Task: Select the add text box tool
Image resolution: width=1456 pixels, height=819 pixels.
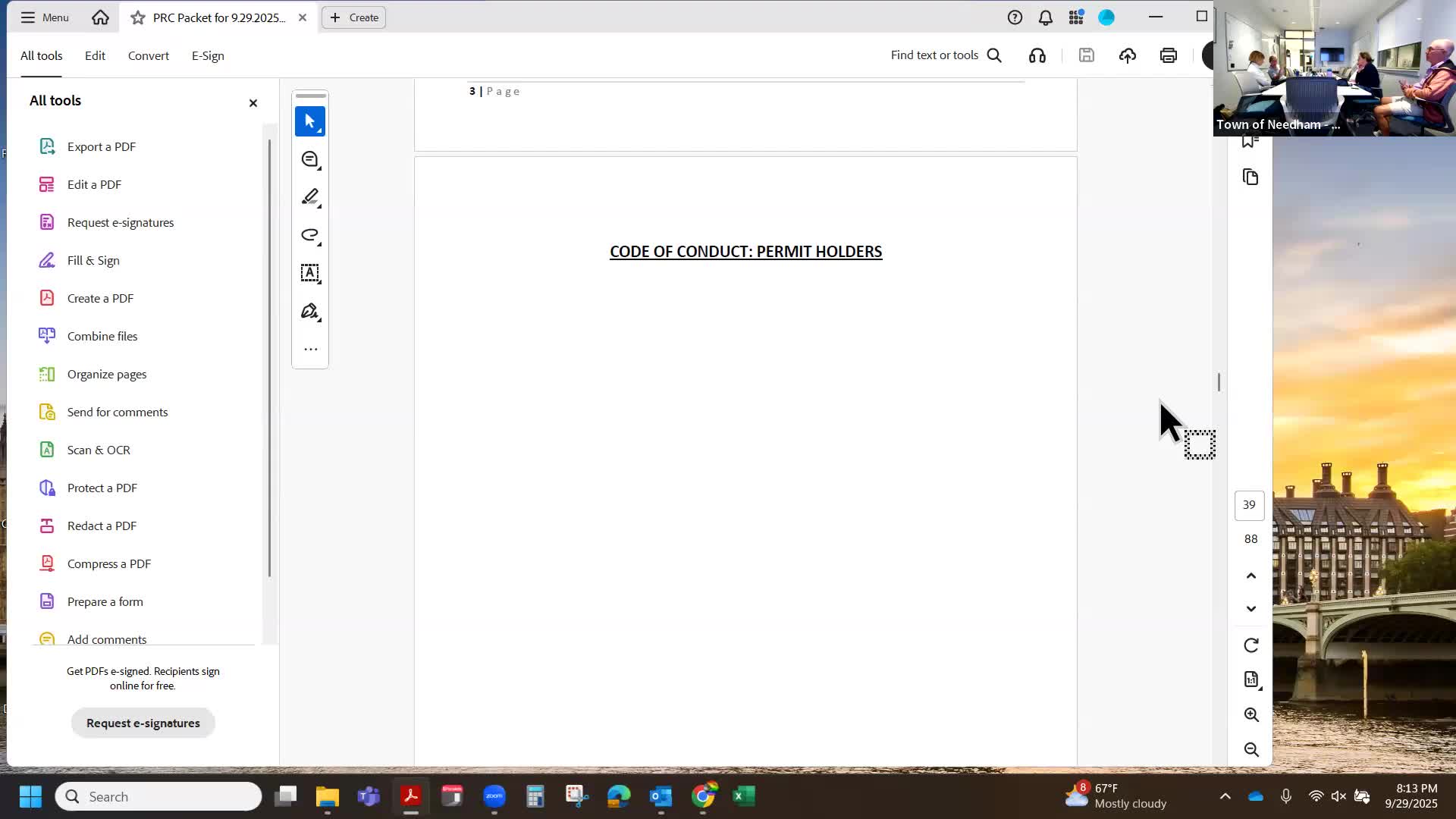Action: (x=309, y=273)
